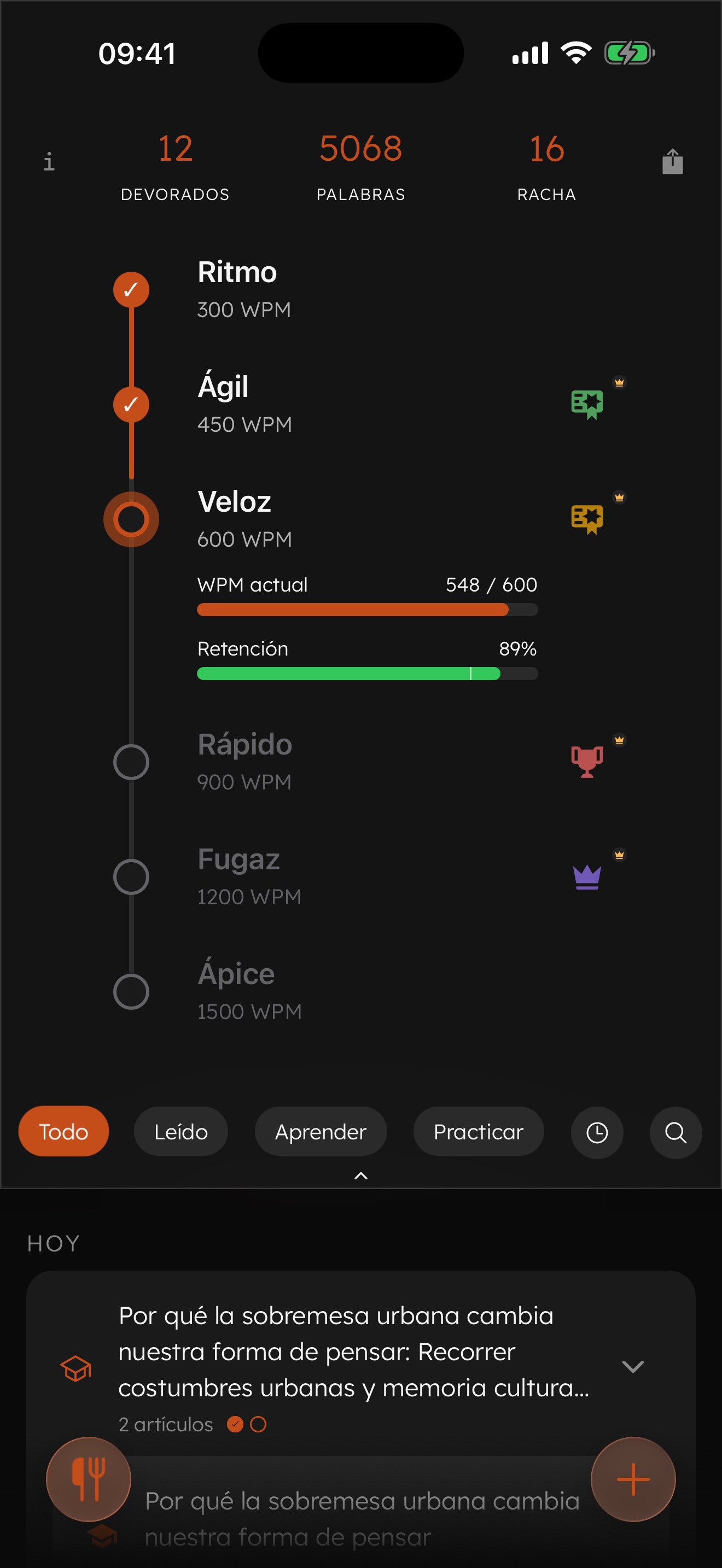Tap the yellow badge icon beside Veloz
The width and height of the screenshot is (722, 1568).
(587, 519)
